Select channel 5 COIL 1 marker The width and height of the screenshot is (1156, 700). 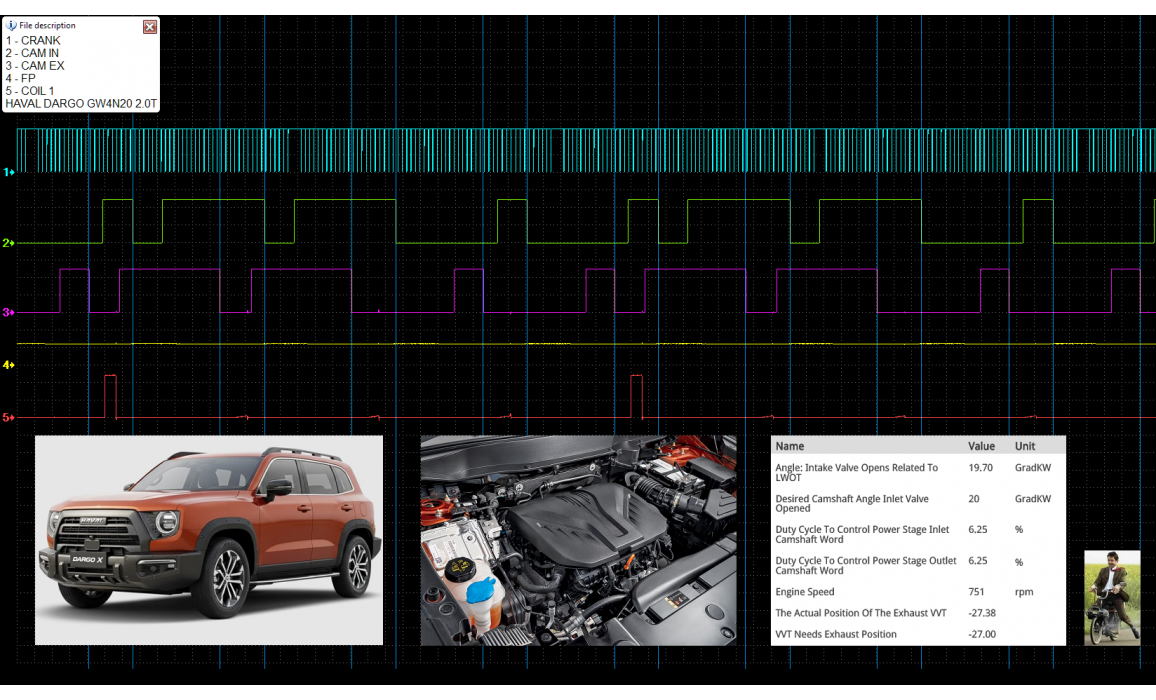(x=7, y=417)
